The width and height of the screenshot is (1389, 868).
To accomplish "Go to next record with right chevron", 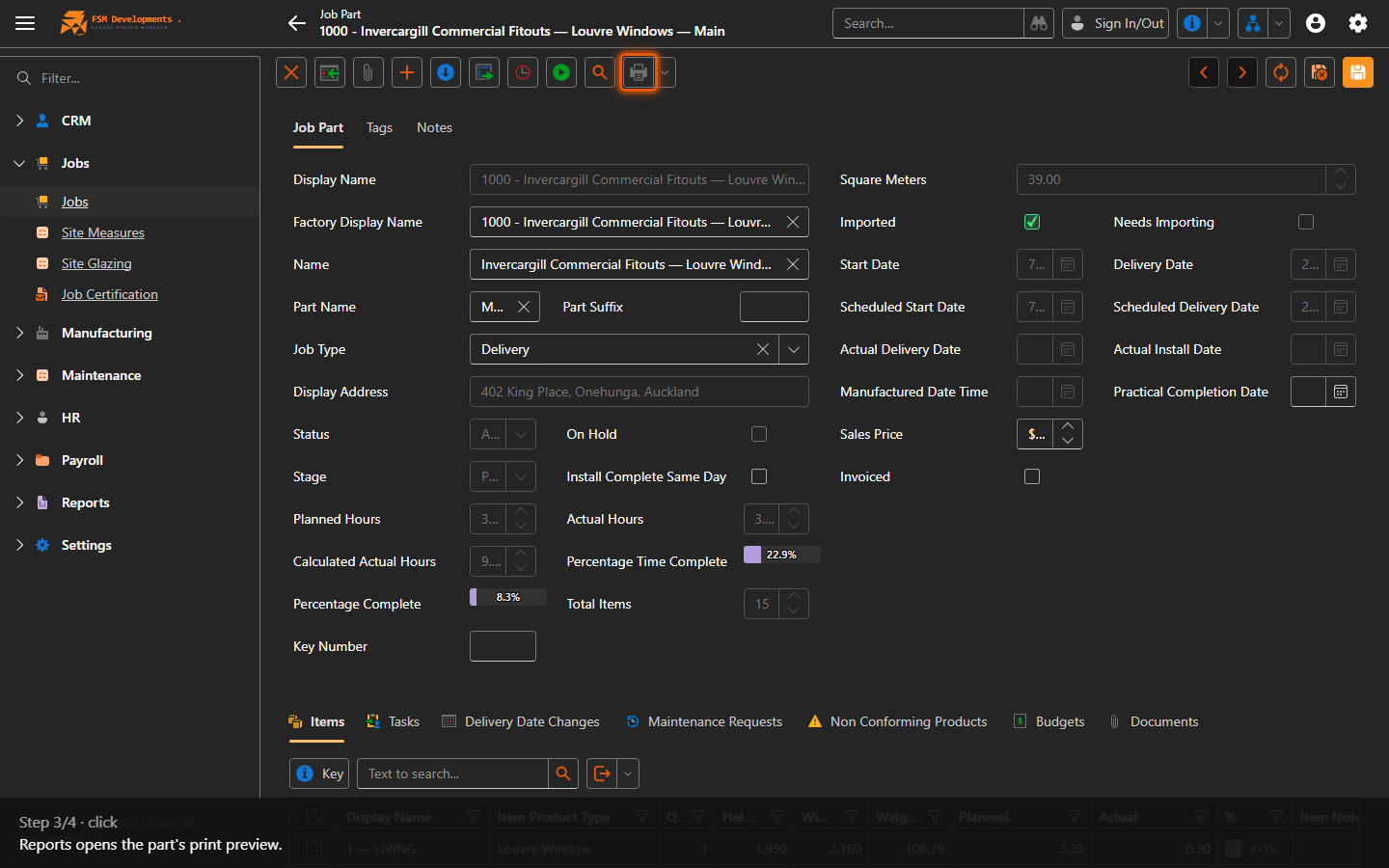I will click(x=1242, y=72).
